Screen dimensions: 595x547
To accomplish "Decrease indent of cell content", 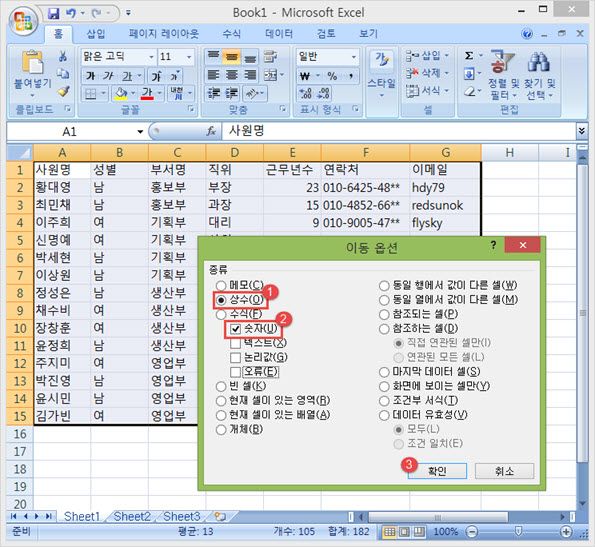I will pos(214,93).
